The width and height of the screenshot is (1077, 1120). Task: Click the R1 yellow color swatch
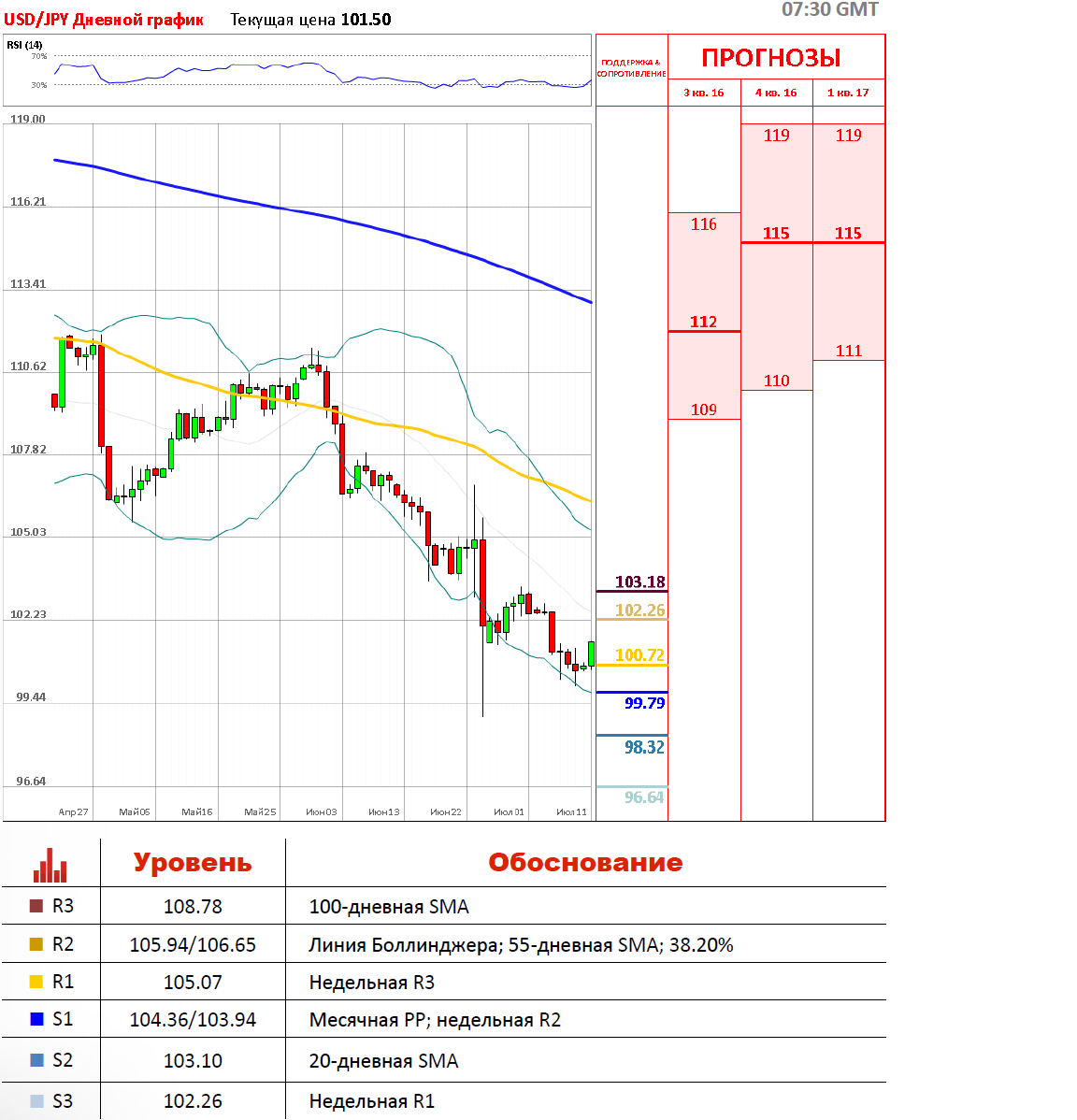click(x=36, y=982)
